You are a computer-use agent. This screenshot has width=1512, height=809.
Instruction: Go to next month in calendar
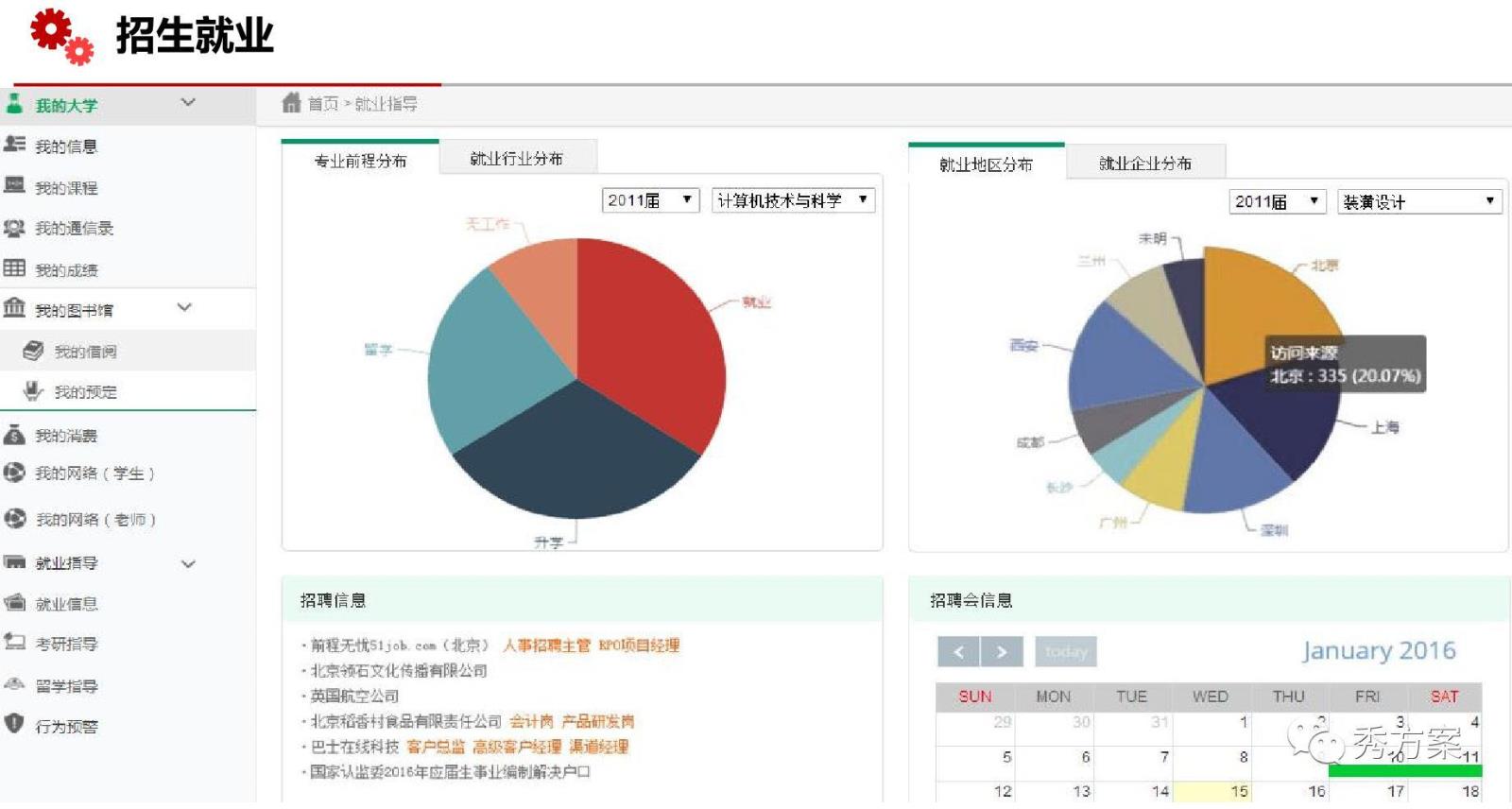coord(1002,652)
